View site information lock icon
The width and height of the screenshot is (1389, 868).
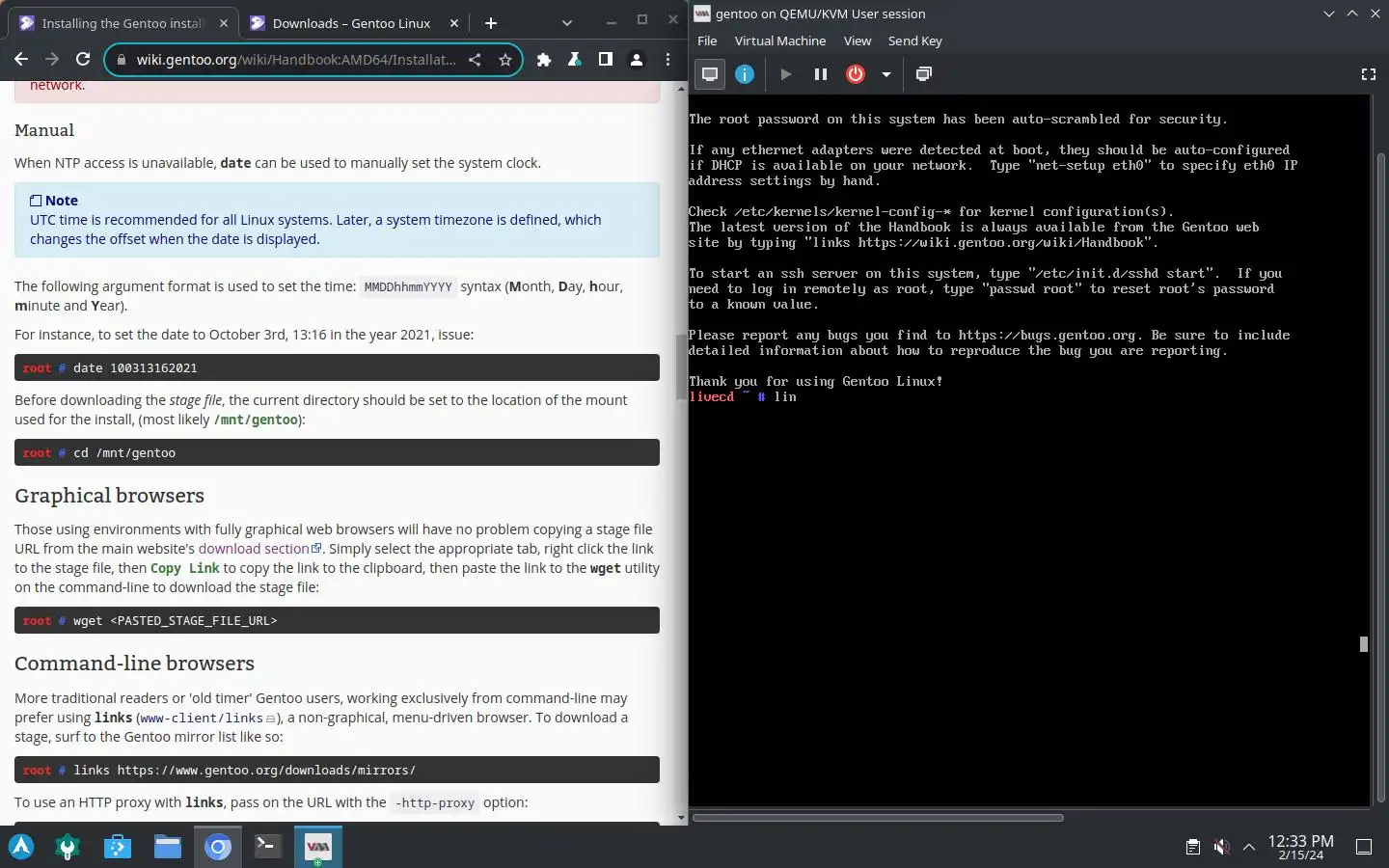coord(121,60)
